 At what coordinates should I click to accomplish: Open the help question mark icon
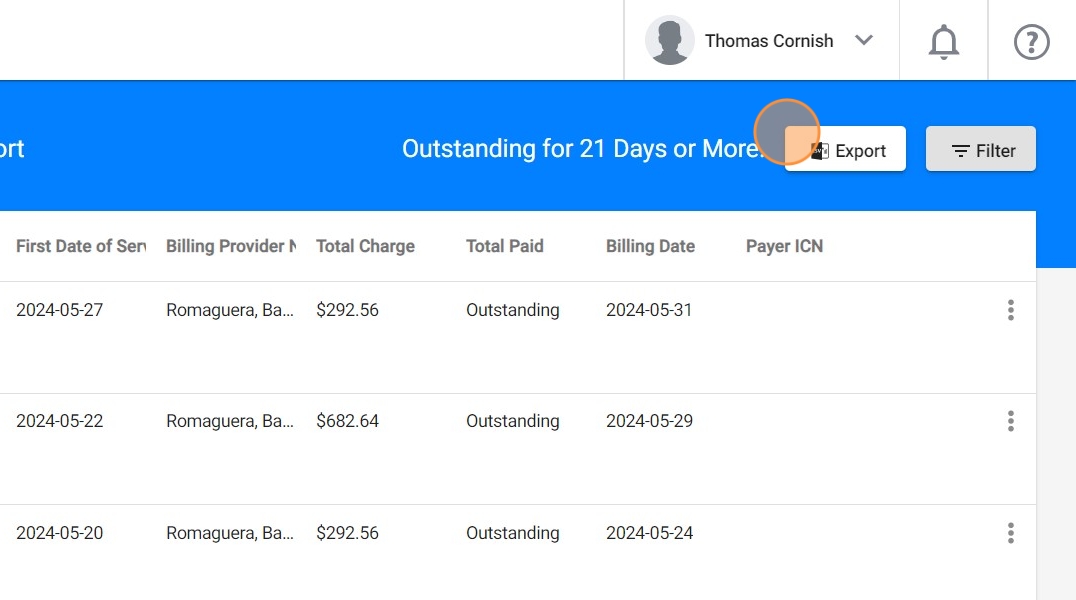click(x=1031, y=41)
